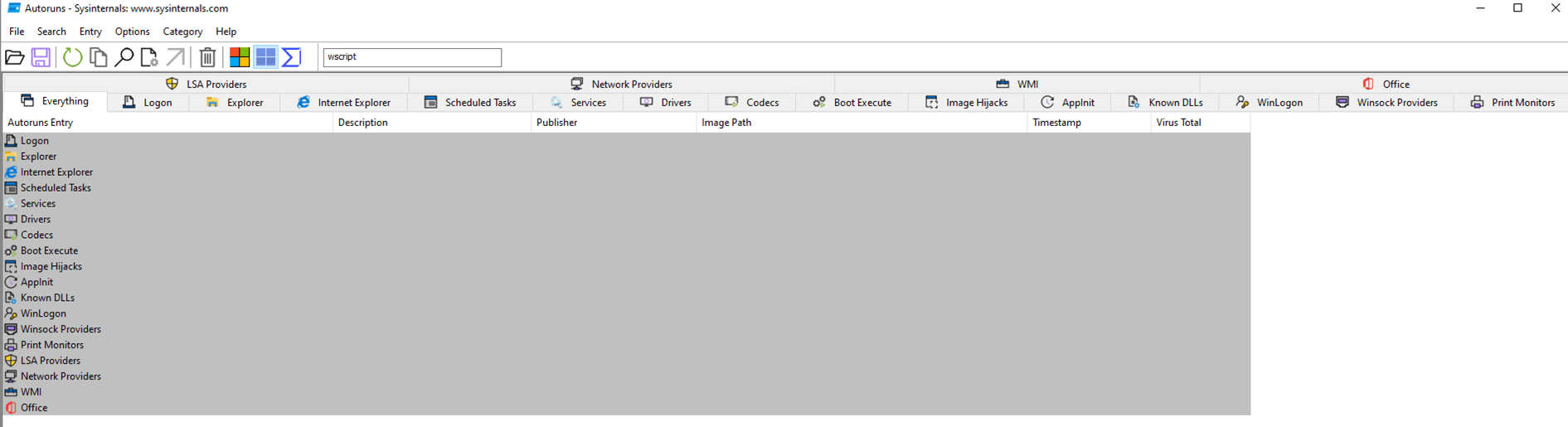Open the Help menu
This screenshot has width=1568, height=427.
point(226,32)
